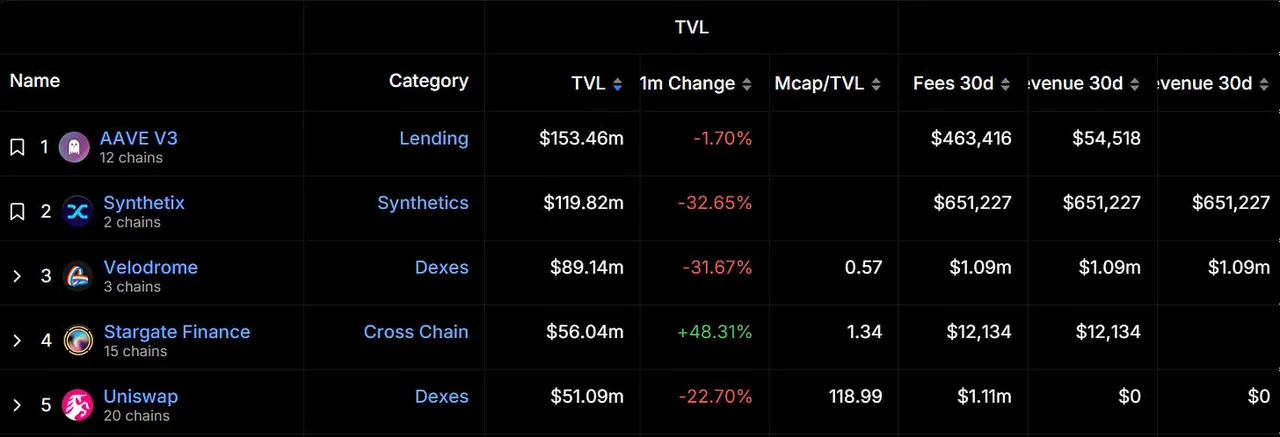Bookmark the AAVE V3 protocol

coord(17,148)
